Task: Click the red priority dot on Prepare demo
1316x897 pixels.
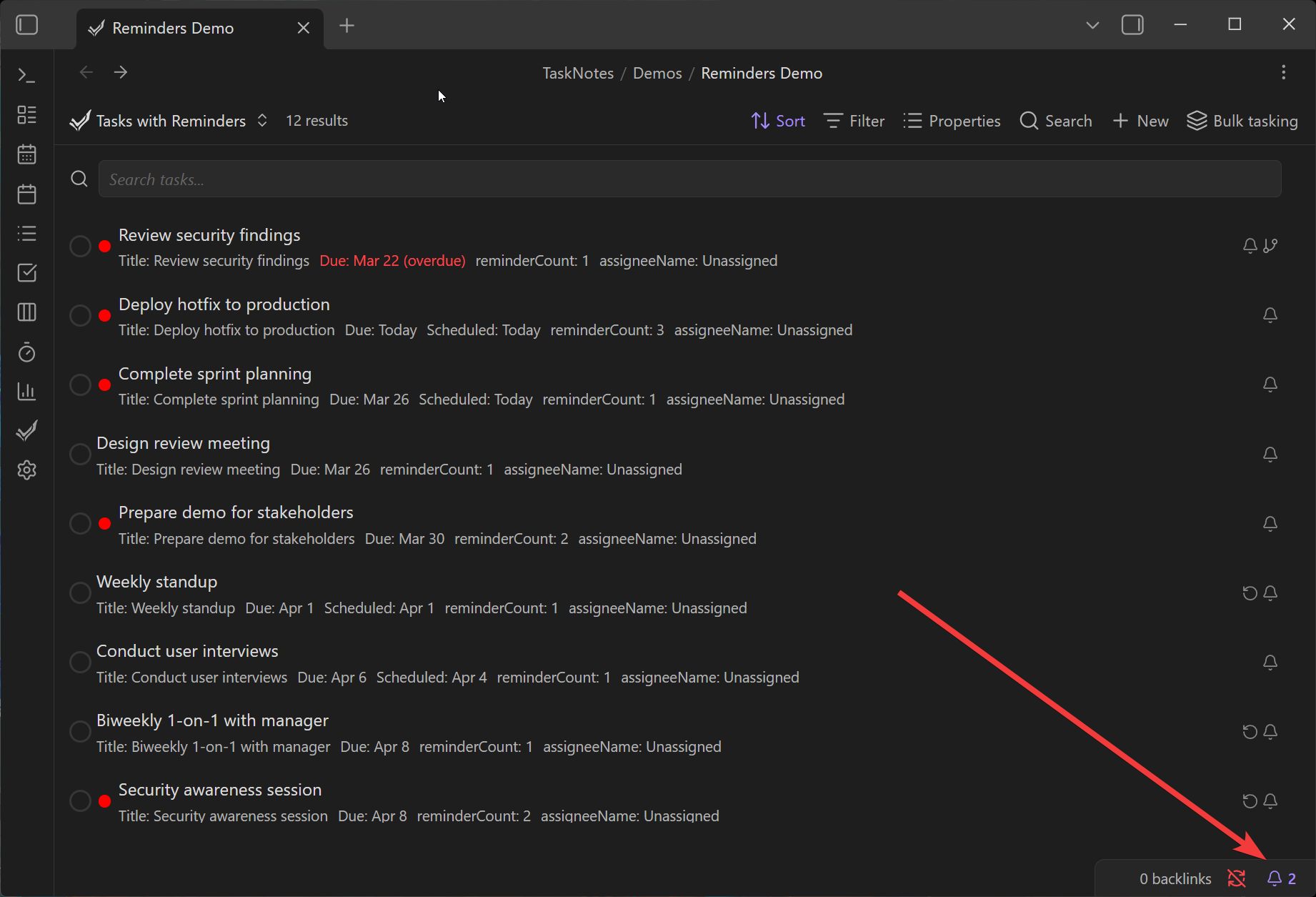Action: (x=105, y=524)
